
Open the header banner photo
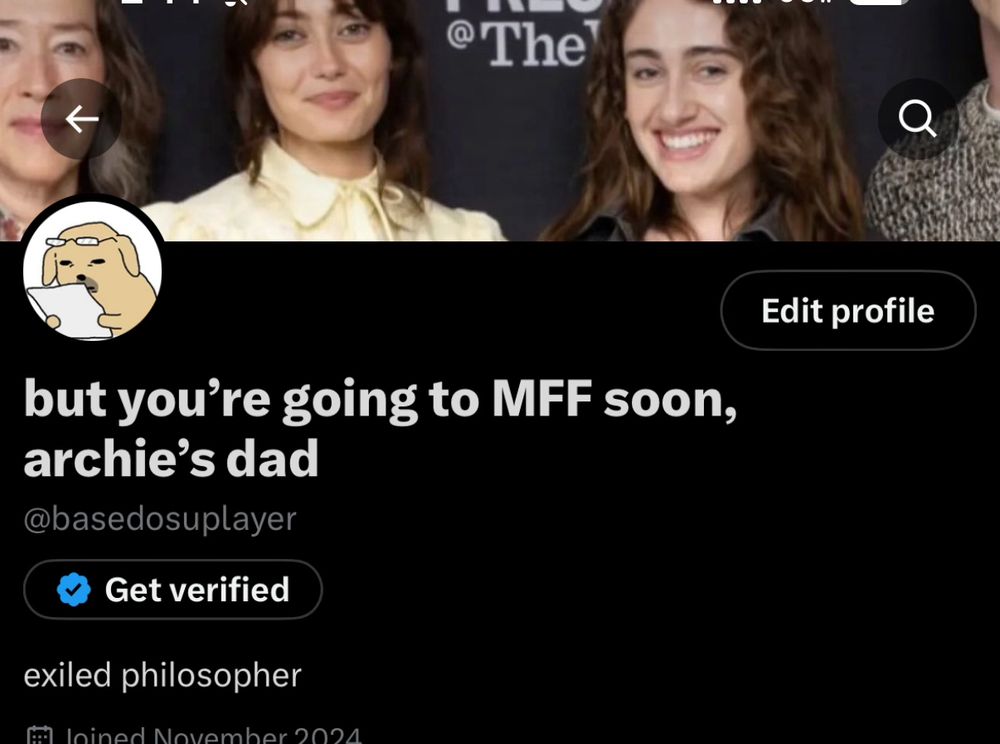(500, 120)
